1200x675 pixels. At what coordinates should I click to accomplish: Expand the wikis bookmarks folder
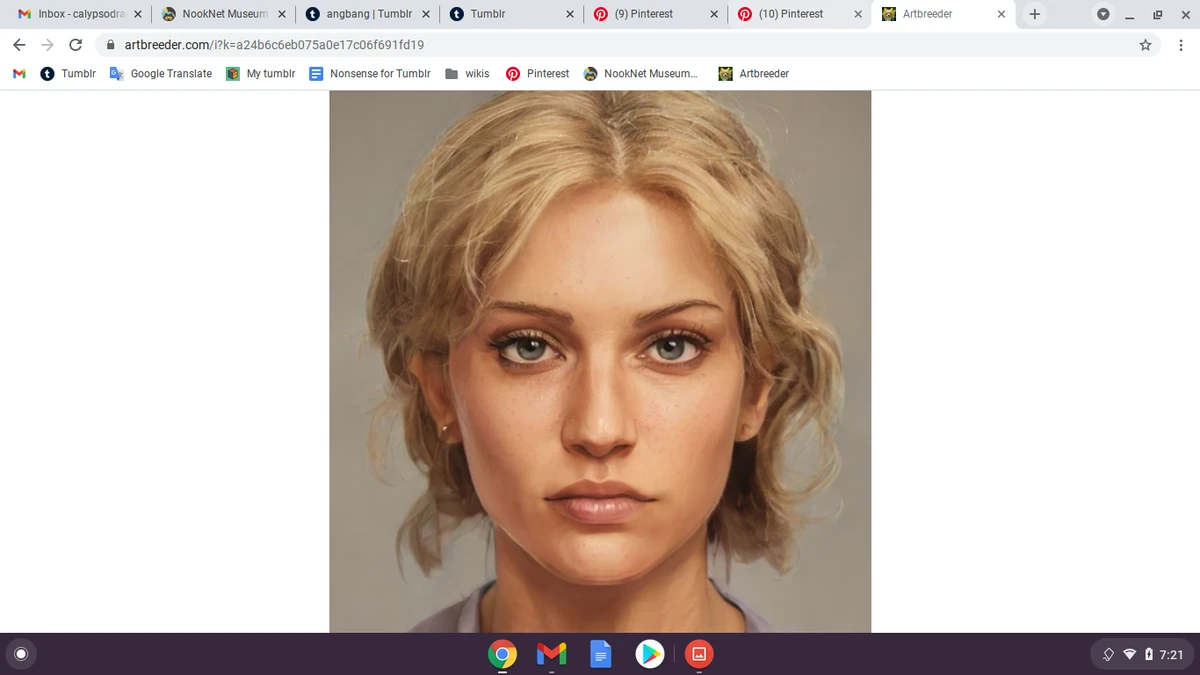(467, 73)
